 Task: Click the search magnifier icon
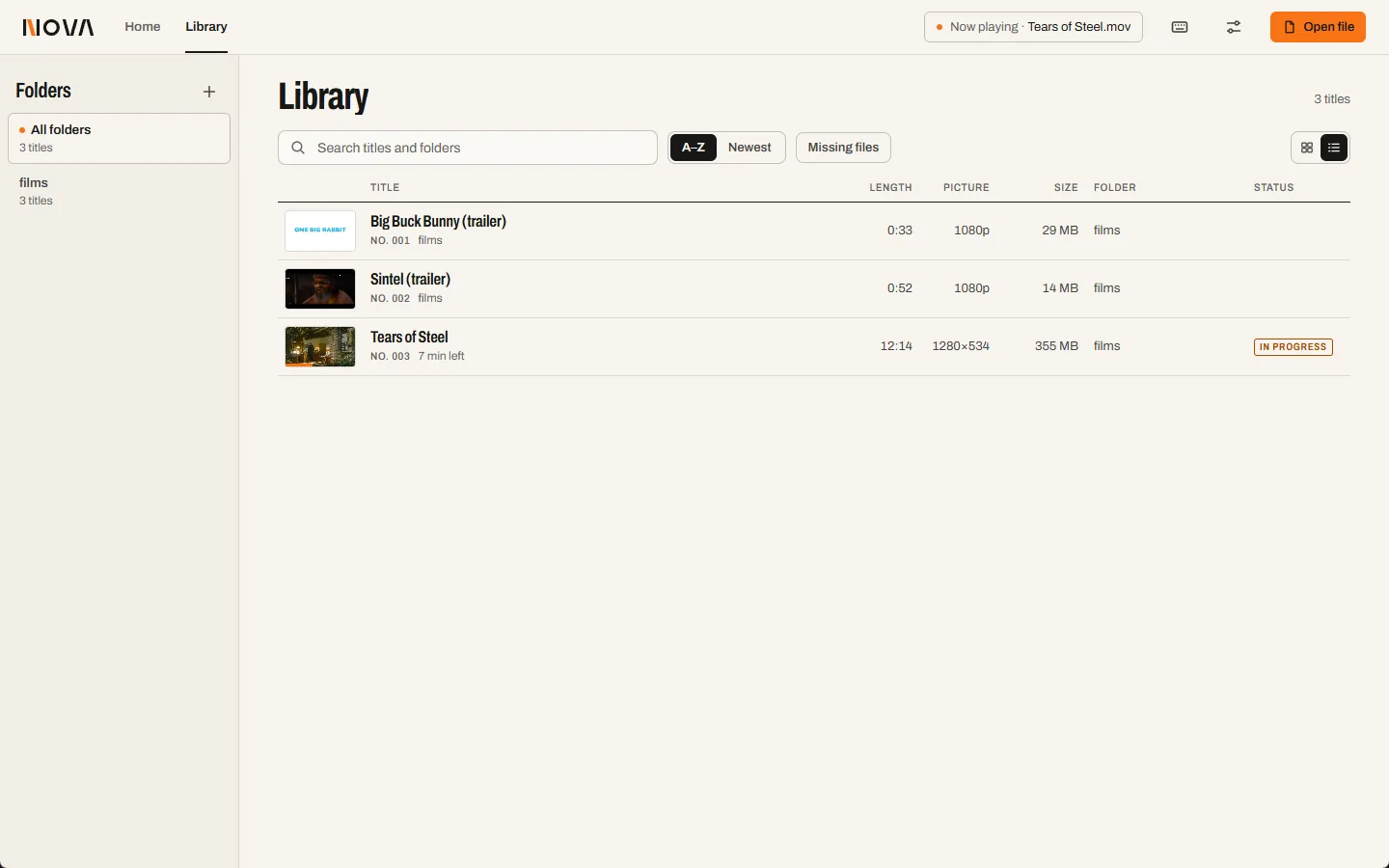298,148
